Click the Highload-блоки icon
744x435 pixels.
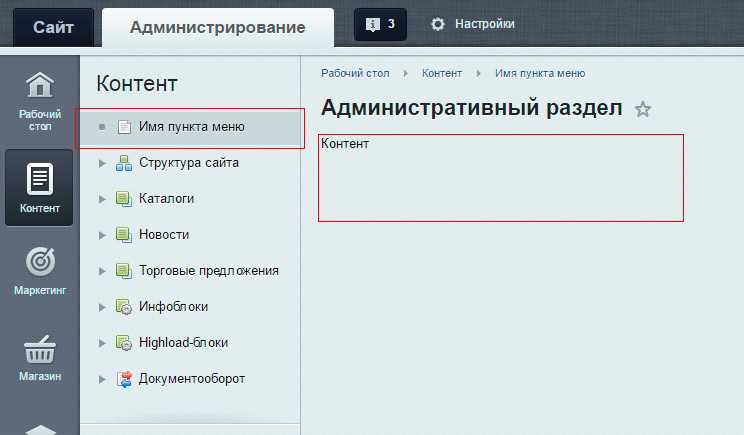point(124,343)
